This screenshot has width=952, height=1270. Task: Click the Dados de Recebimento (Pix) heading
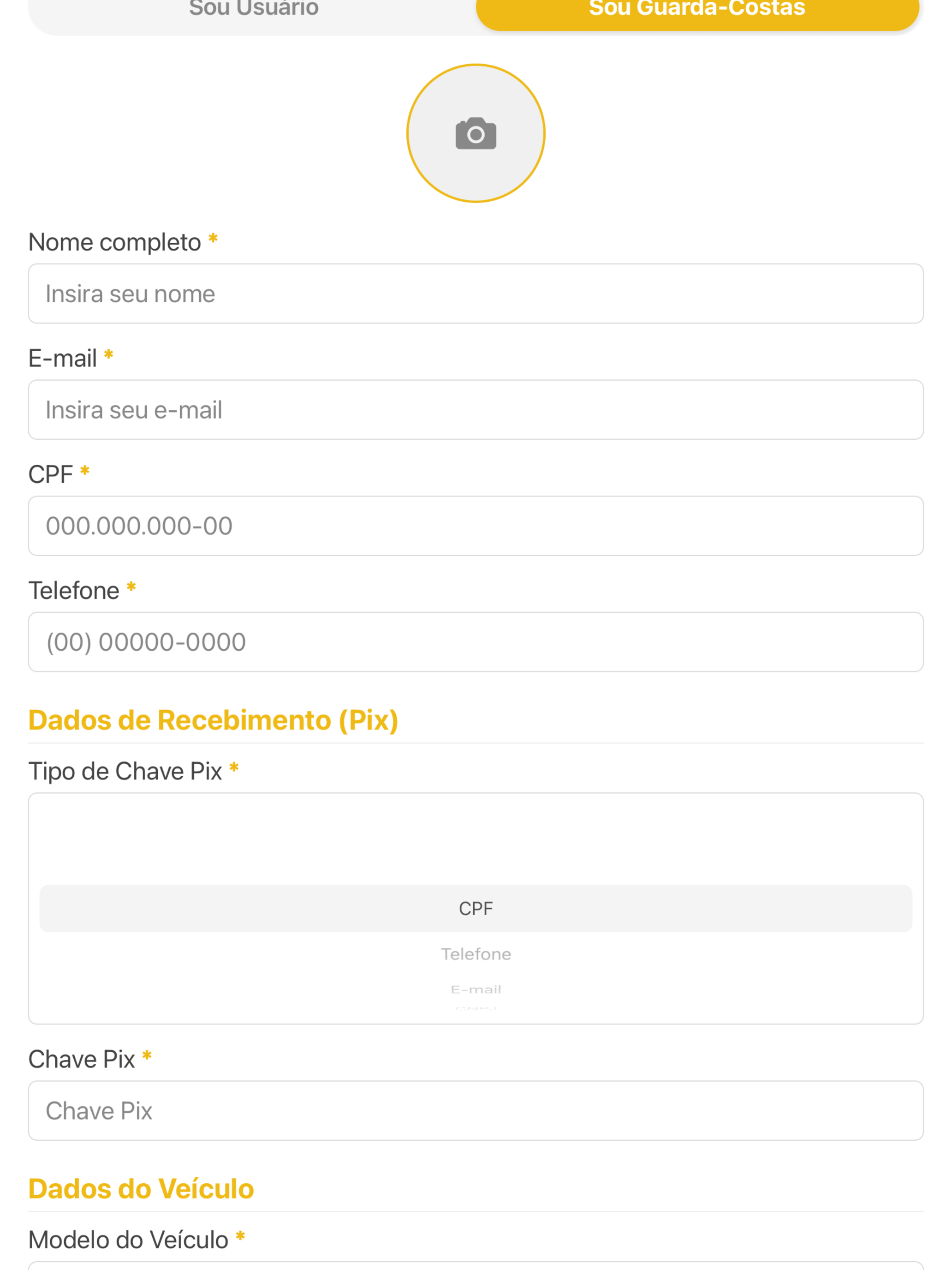coord(213,720)
